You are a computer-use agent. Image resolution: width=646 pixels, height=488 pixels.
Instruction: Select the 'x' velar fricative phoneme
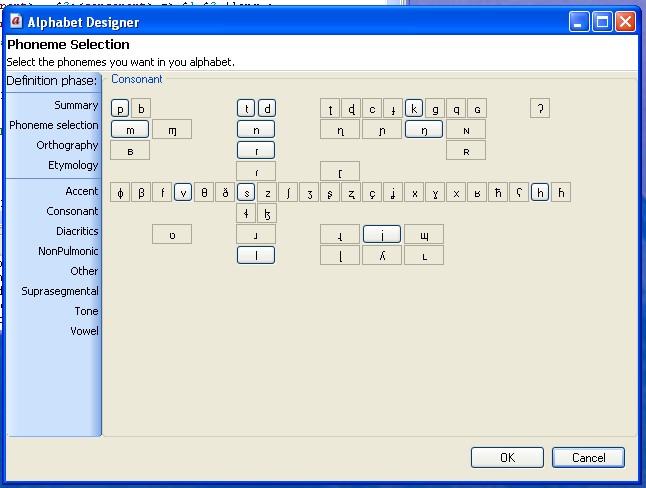pos(414,193)
